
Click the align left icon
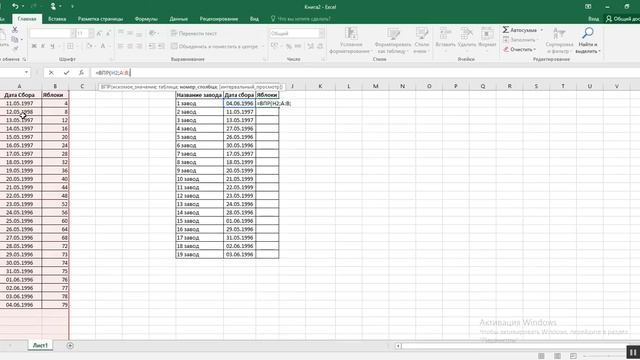tap(121, 47)
